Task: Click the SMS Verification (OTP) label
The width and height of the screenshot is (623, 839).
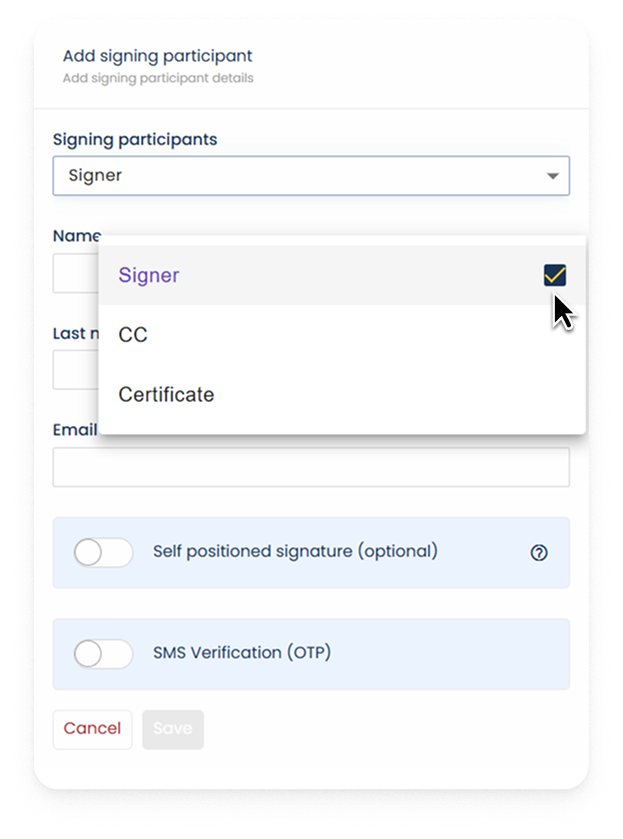Action: 242,653
